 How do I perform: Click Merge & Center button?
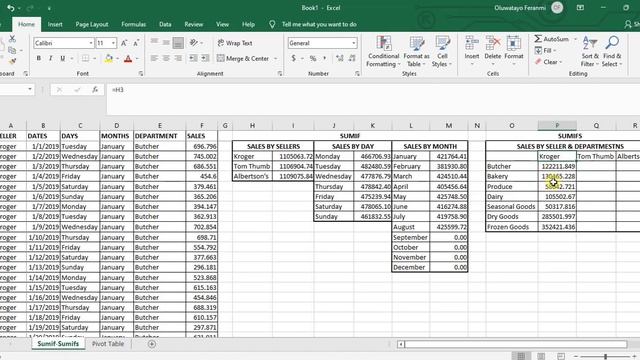(x=243, y=58)
